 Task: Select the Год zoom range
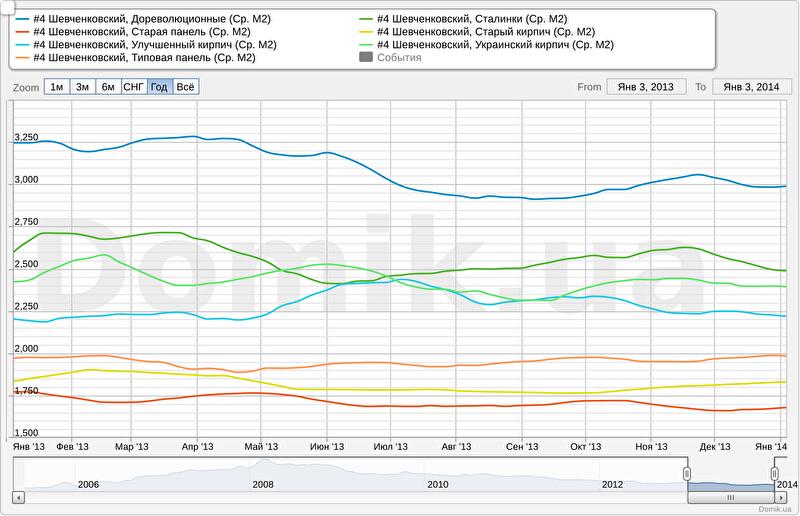click(x=159, y=87)
